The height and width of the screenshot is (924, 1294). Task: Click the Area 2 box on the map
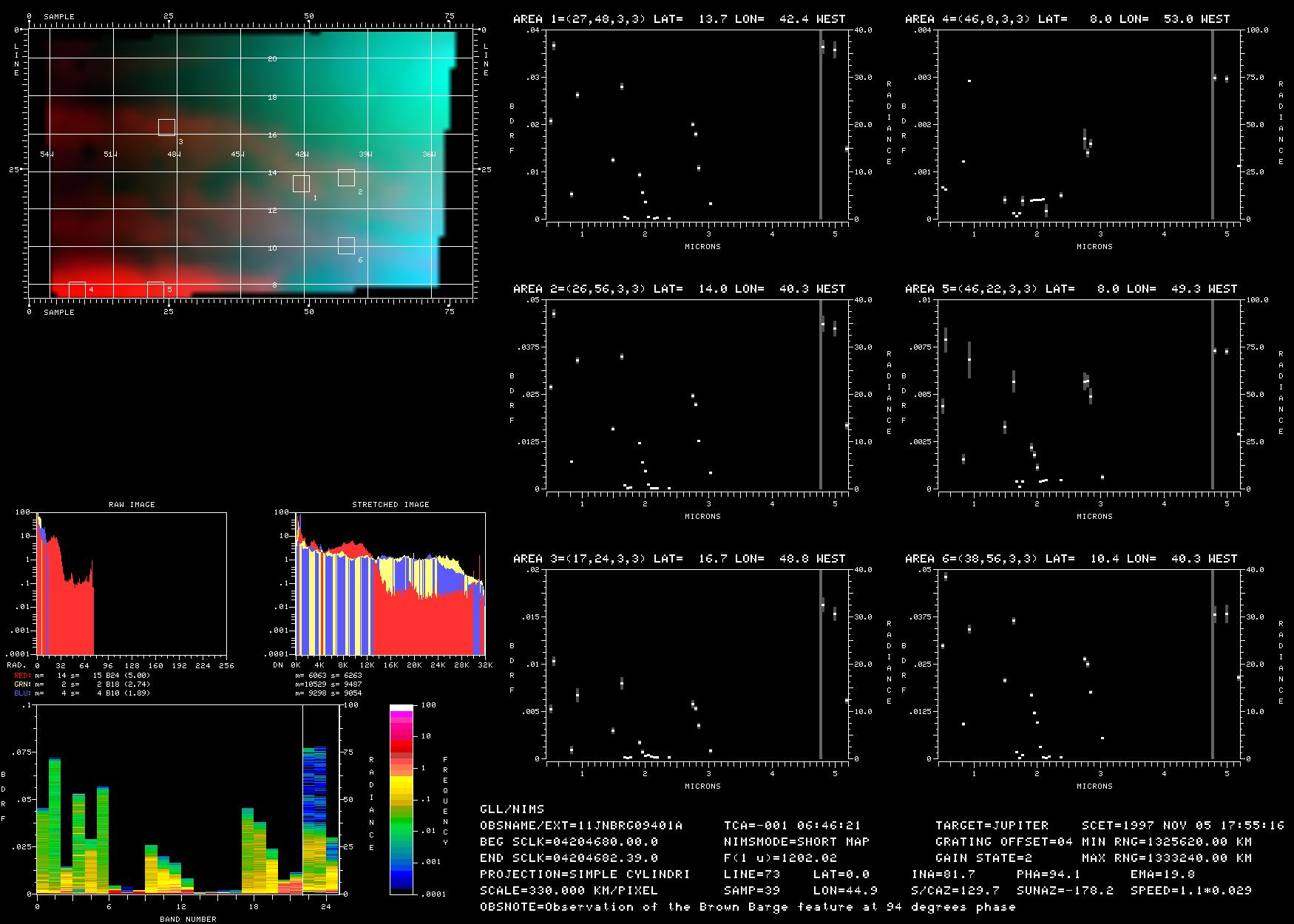pos(346,177)
